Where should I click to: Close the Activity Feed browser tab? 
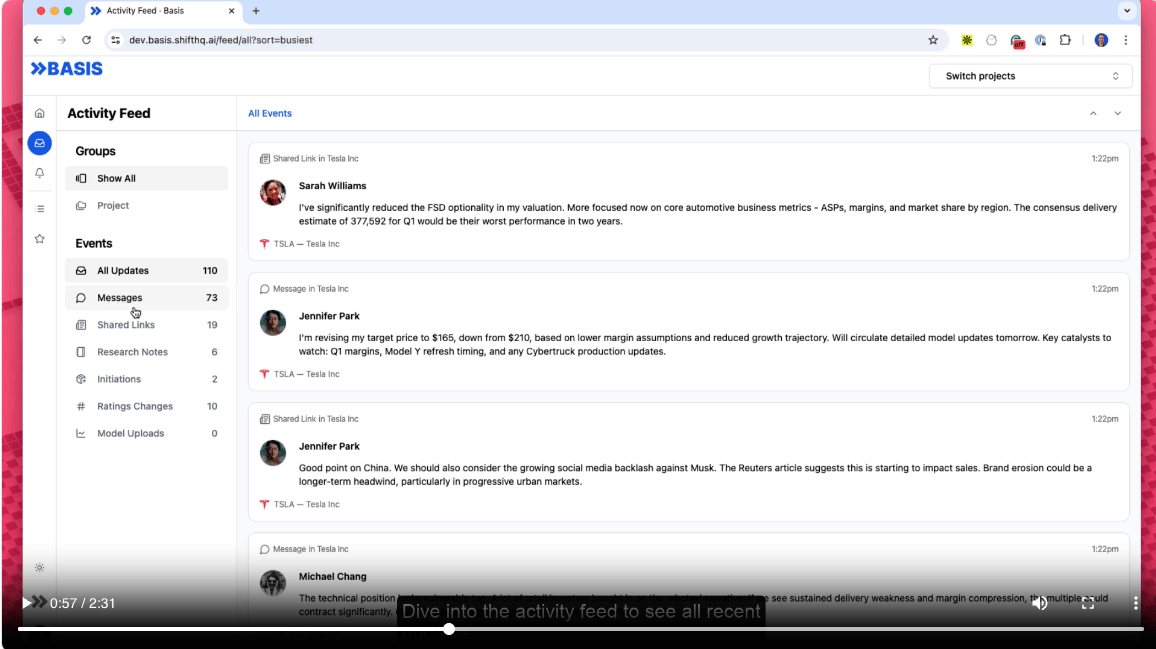tap(231, 11)
